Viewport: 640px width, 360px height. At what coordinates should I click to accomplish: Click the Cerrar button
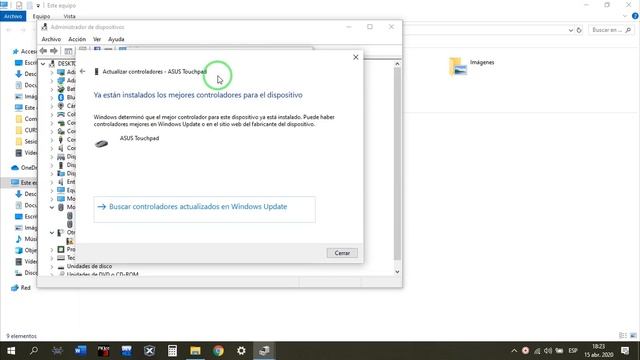[x=342, y=253]
